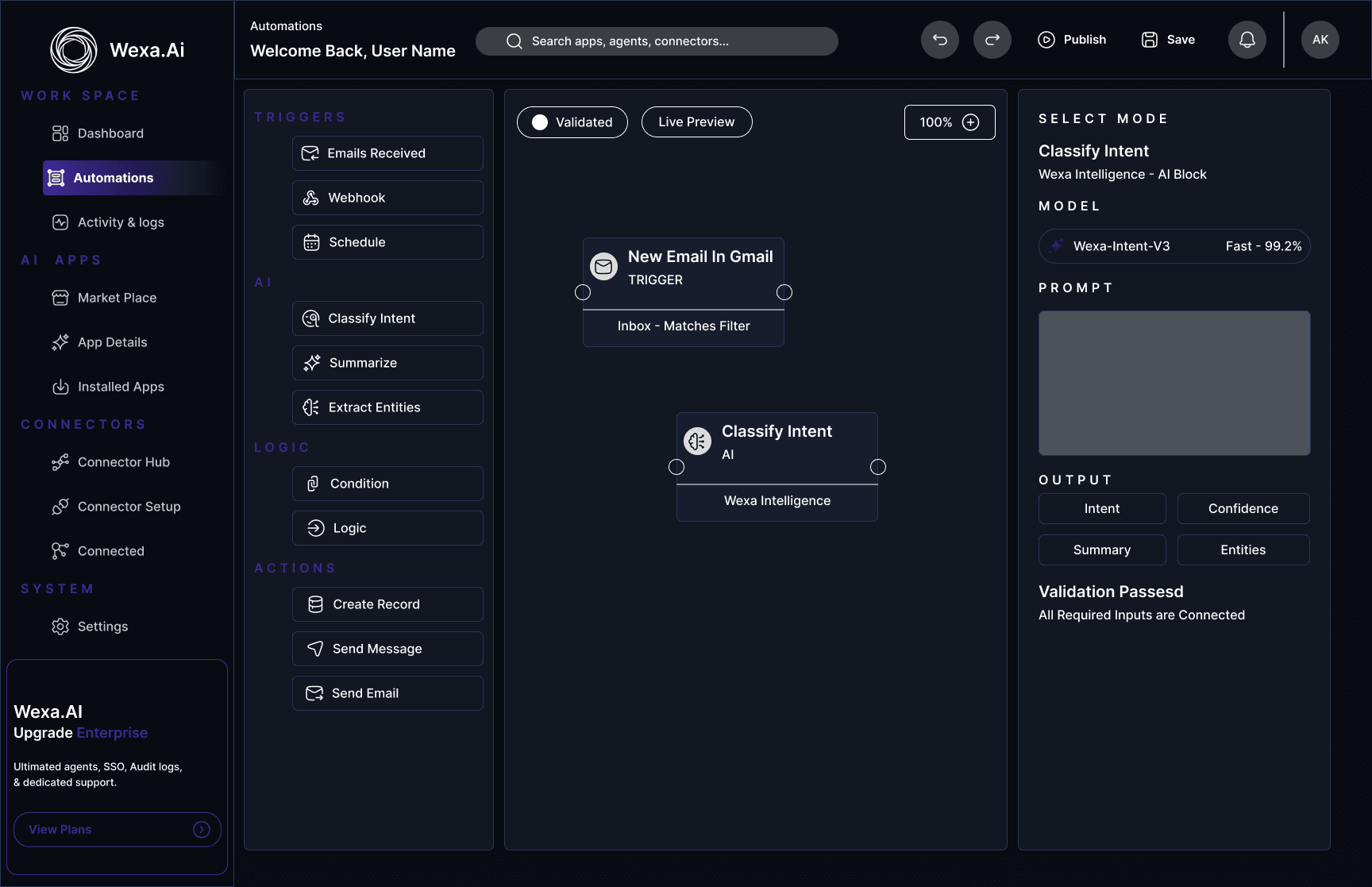Click the arrow icon in View Plans

(x=202, y=829)
